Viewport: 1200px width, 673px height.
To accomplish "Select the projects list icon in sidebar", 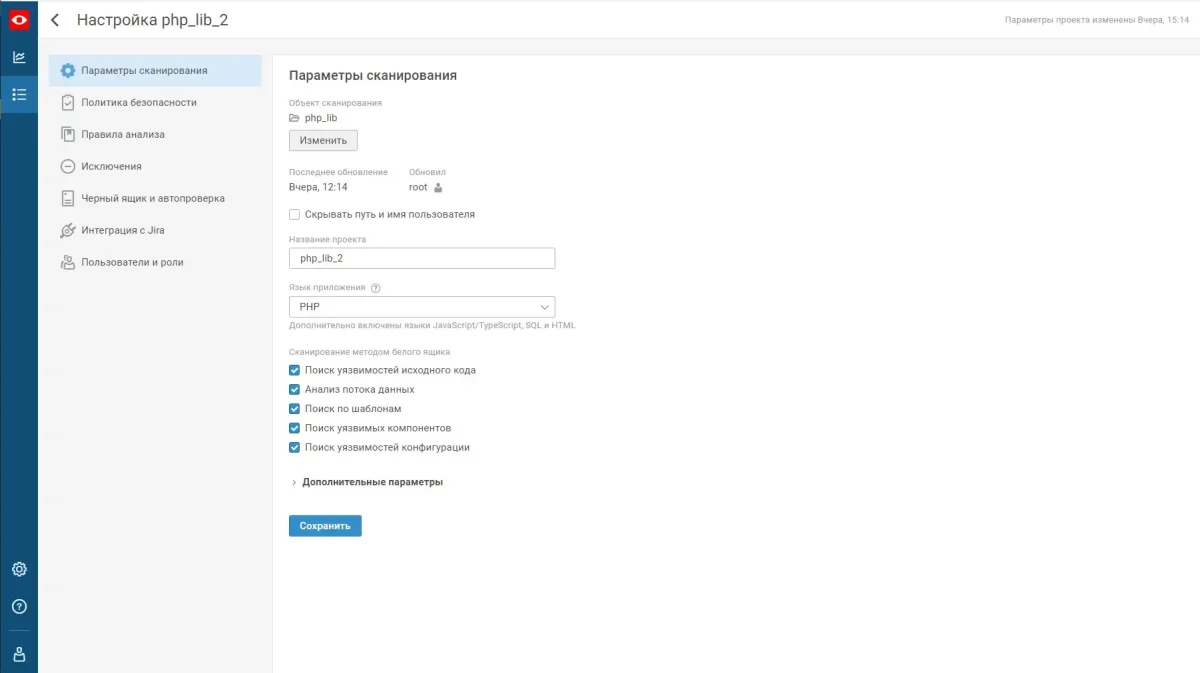I will 18,94.
